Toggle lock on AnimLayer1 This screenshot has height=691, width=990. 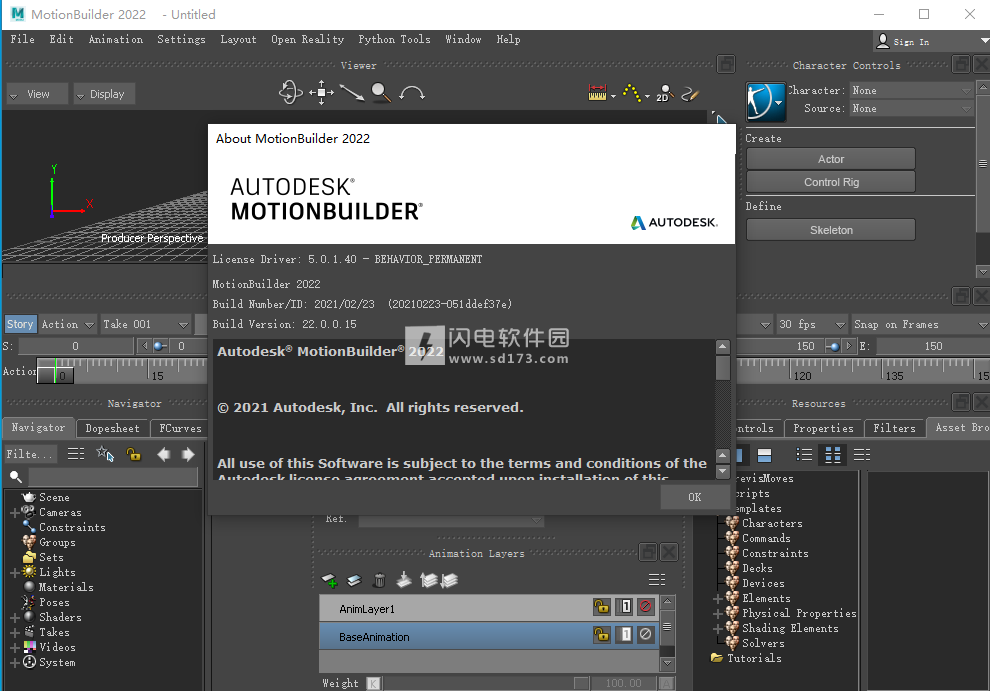tap(601, 607)
